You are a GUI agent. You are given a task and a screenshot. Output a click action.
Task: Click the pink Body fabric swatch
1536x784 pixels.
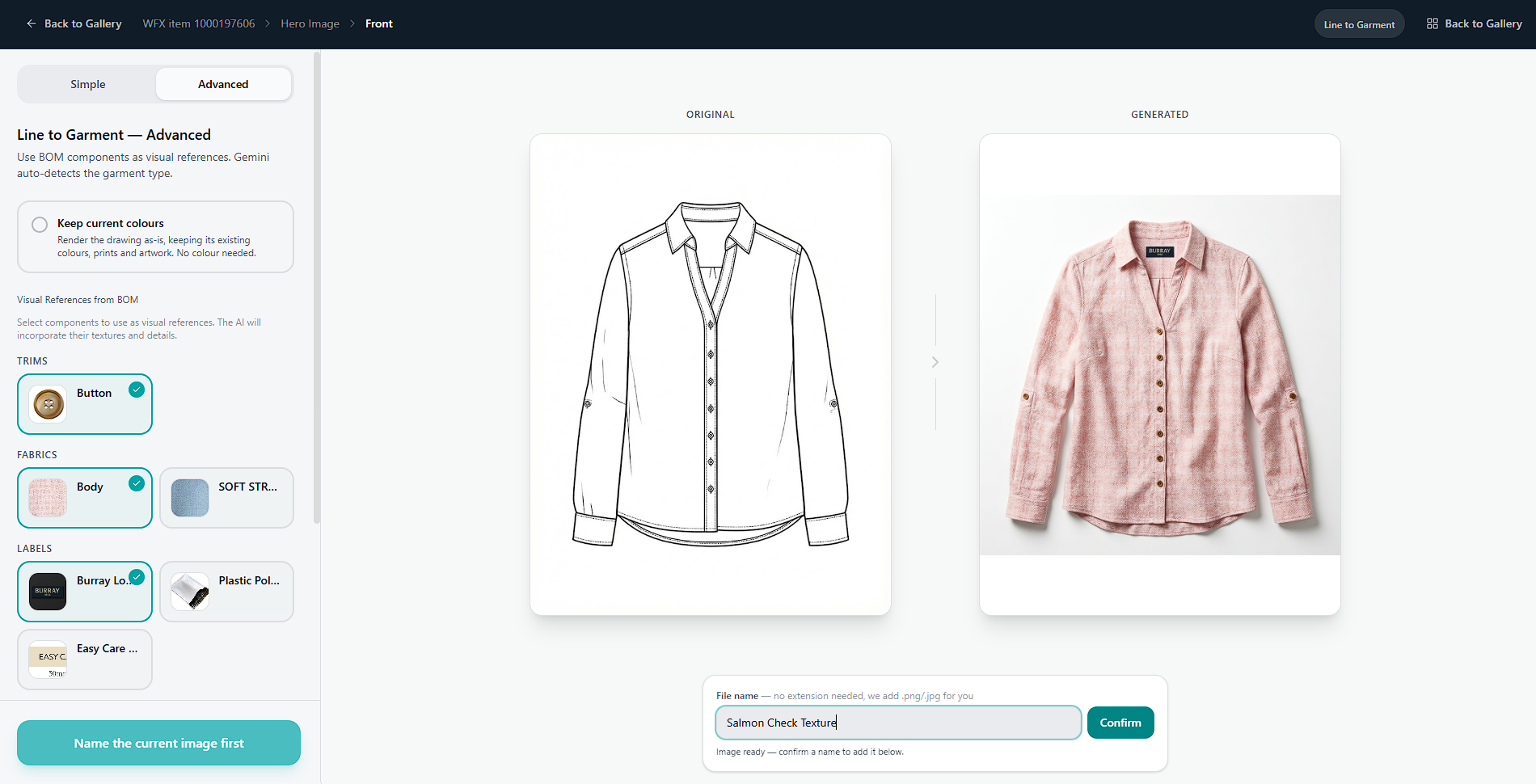[48, 498]
